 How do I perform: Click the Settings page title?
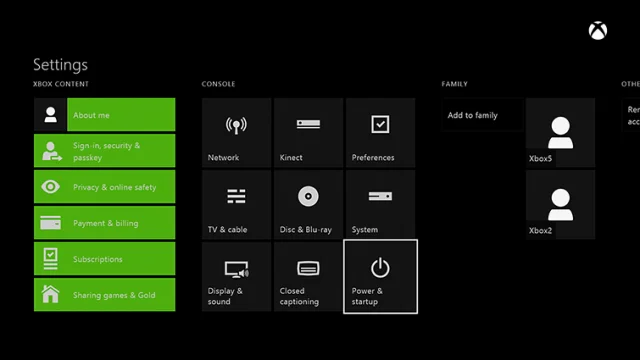click(60, 64)
